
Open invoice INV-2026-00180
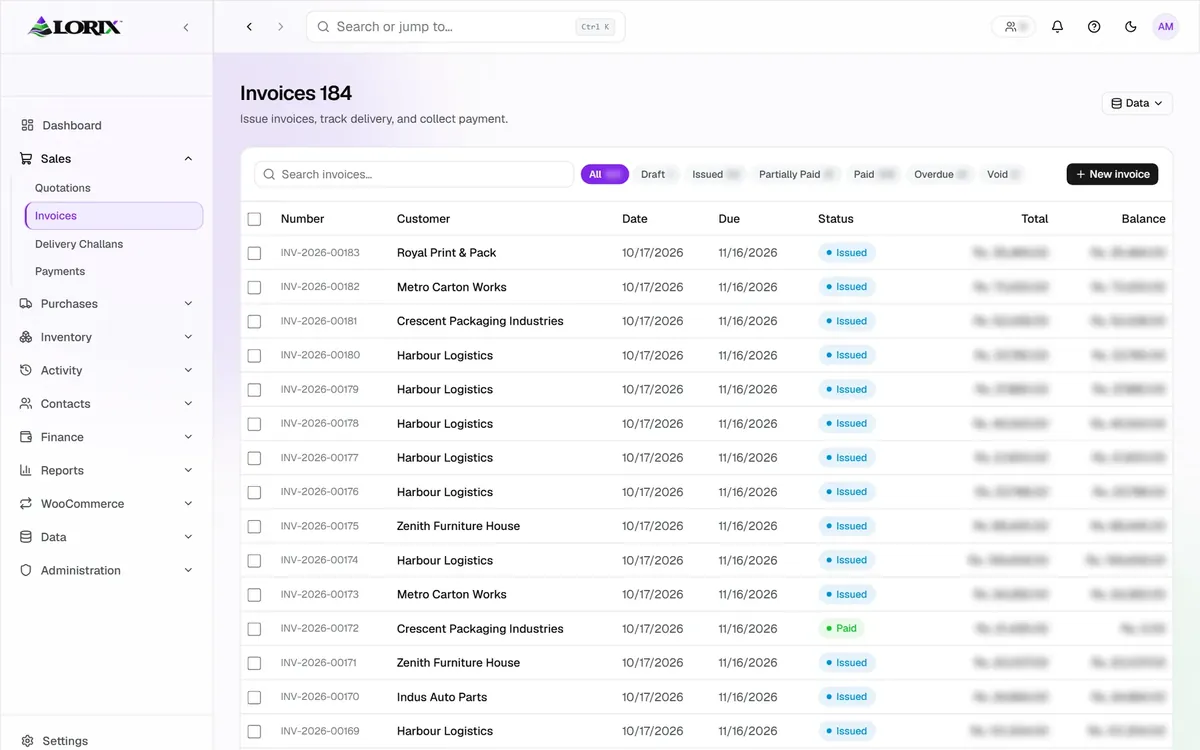pos(320,355)
